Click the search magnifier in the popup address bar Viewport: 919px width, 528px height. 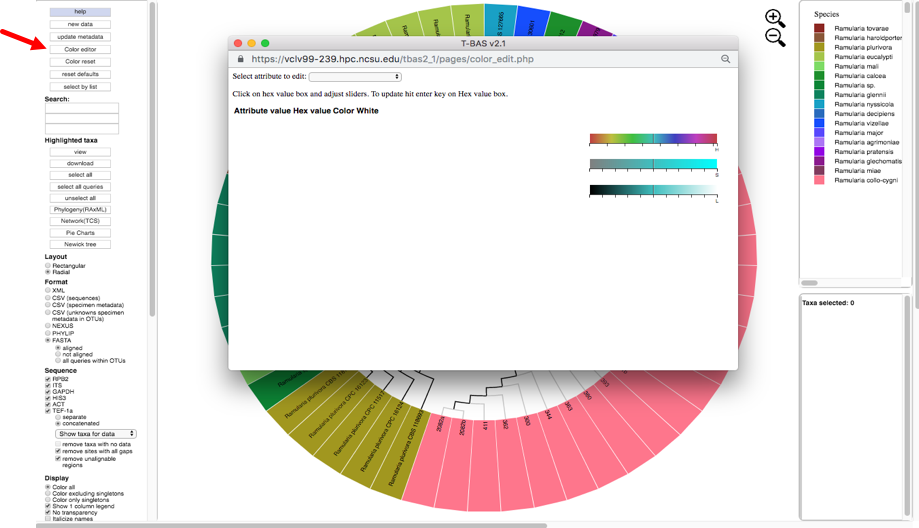click(x=726, y=59)
